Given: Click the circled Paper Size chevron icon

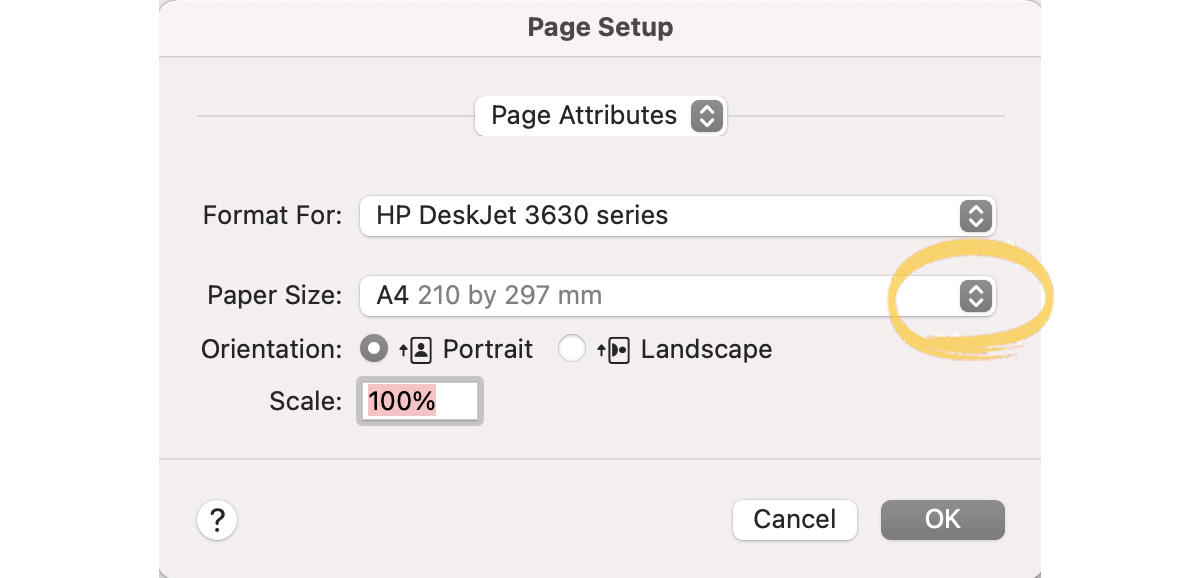Looking at the screenshot, I should click(x=975, y=296).
